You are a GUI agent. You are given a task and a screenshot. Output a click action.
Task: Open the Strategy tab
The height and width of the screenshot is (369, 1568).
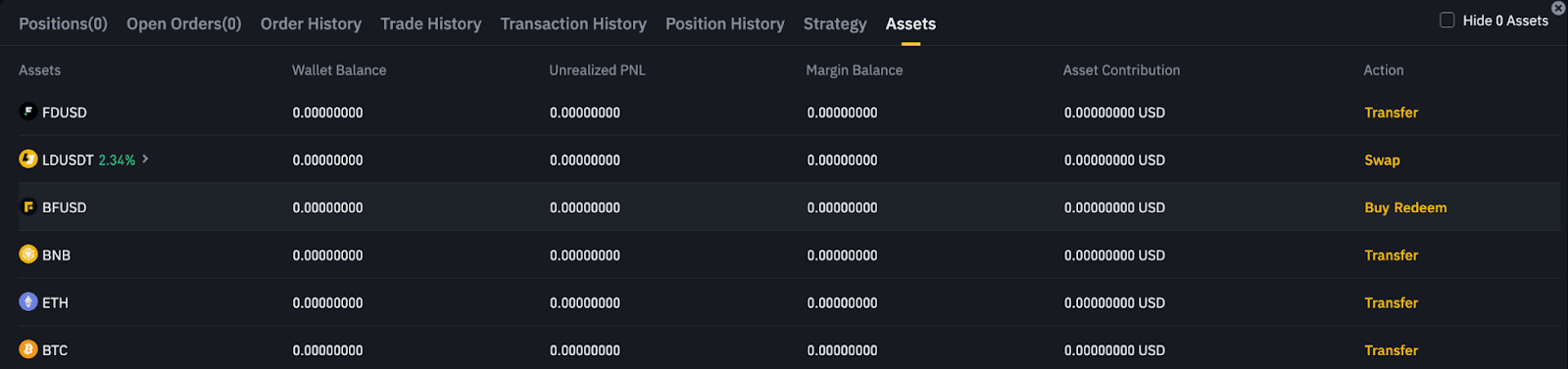[x=835, y=23]
